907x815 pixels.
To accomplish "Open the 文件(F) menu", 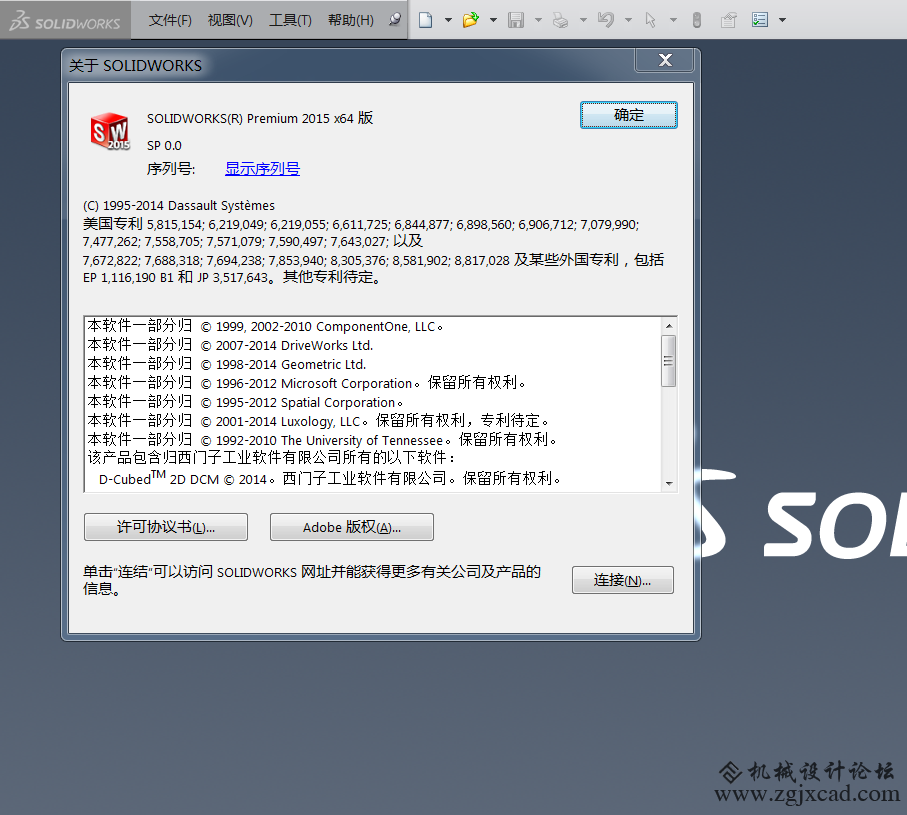I will 170,20.
